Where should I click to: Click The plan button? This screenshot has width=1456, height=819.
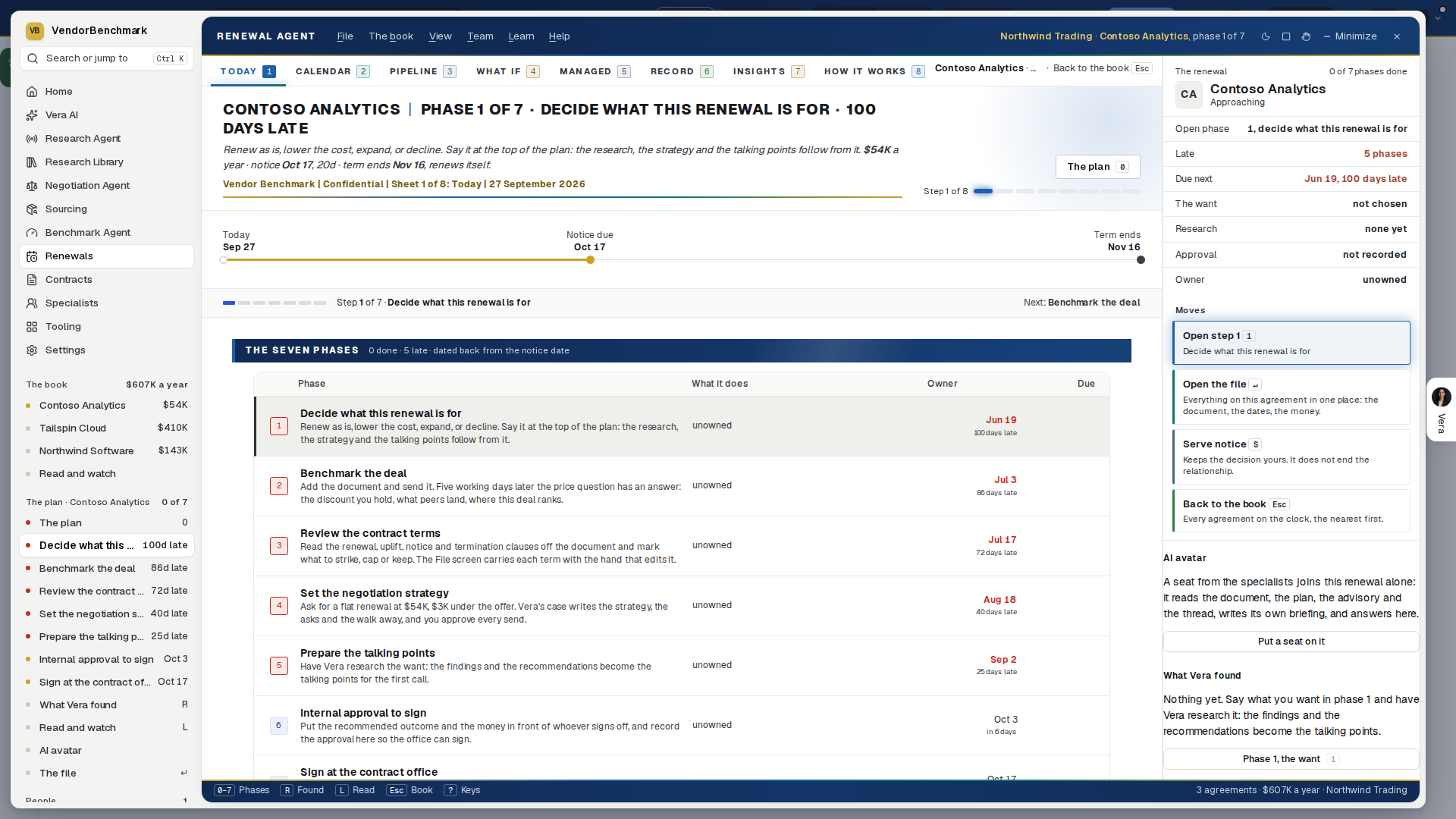[1097, 167]
